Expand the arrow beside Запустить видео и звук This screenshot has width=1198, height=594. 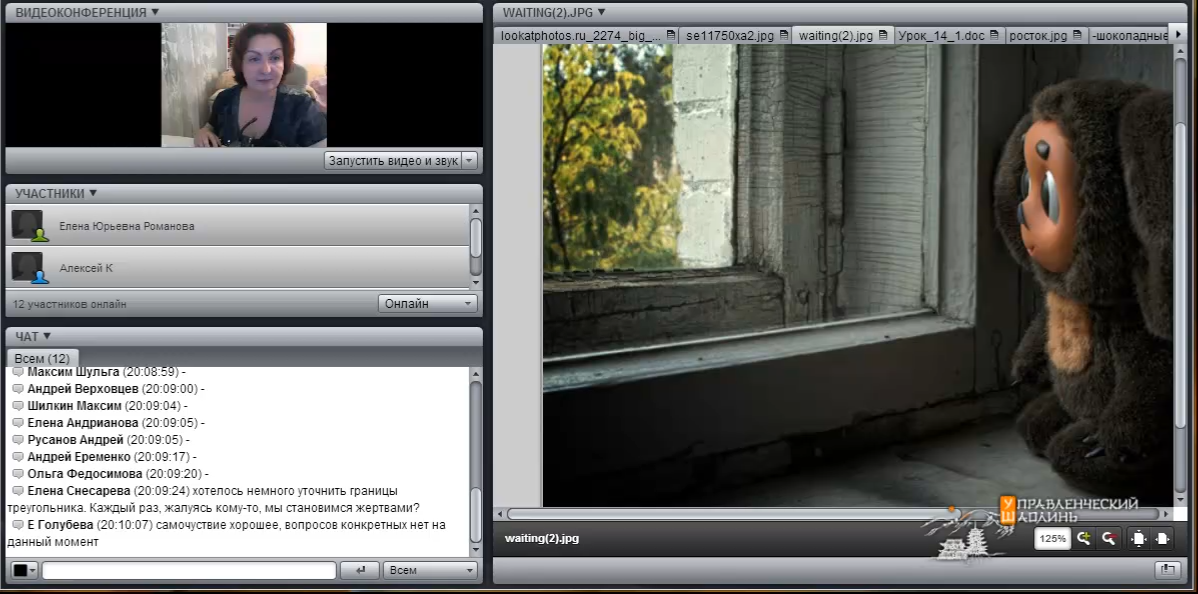469,161
